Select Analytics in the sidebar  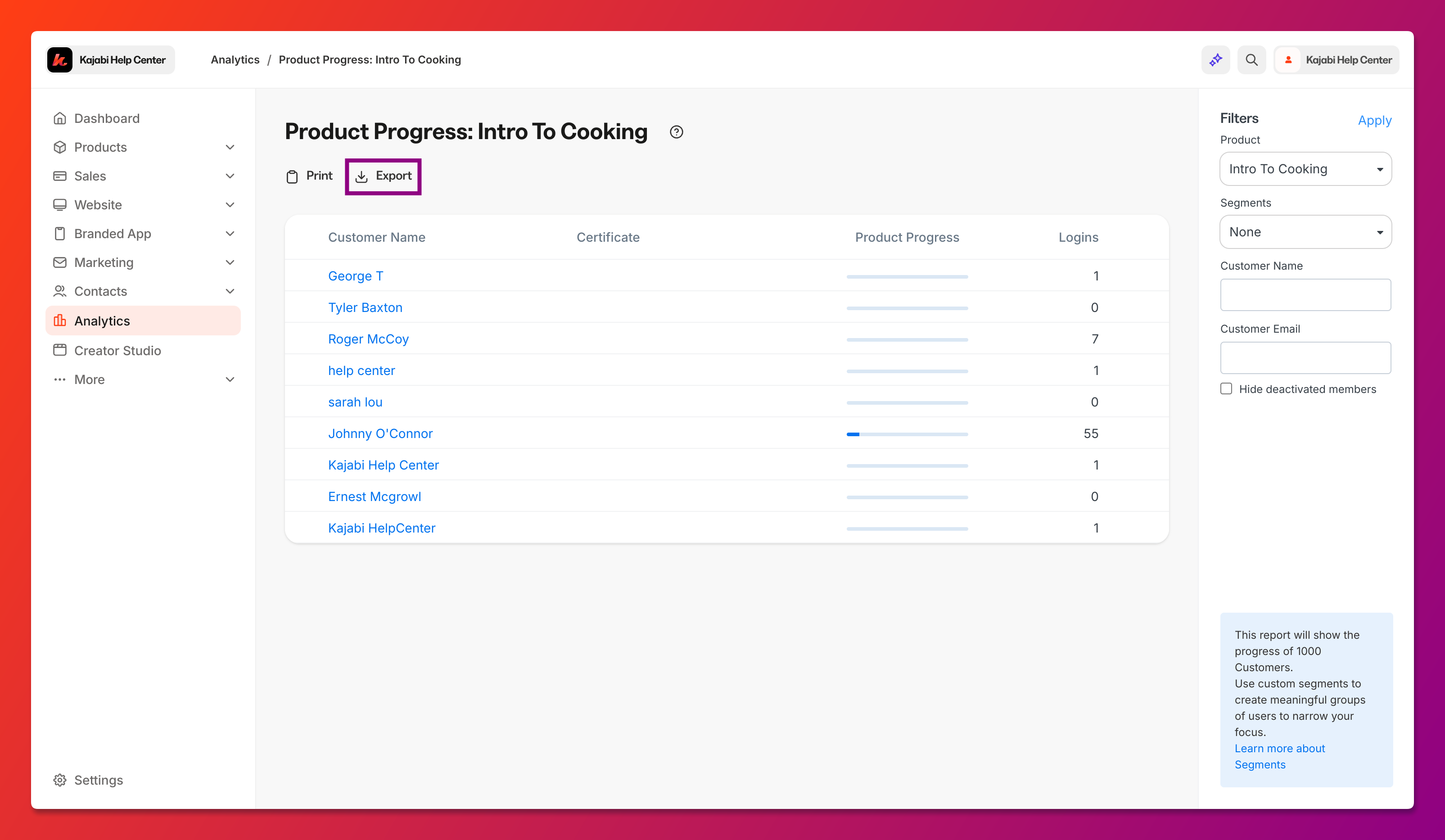102,321
